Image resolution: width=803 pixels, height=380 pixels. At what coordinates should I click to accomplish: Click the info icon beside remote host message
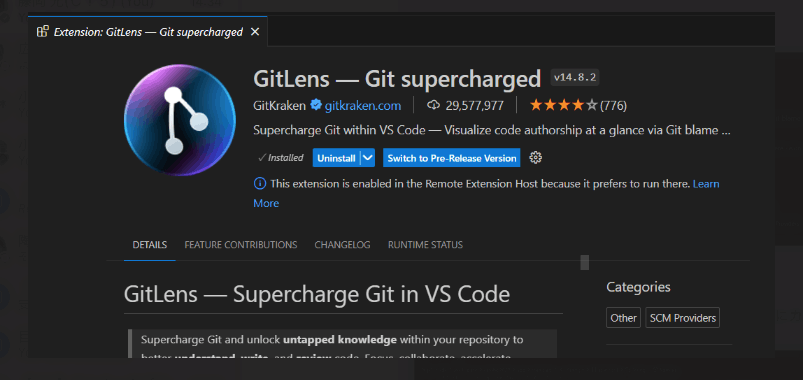click(260, 183)
